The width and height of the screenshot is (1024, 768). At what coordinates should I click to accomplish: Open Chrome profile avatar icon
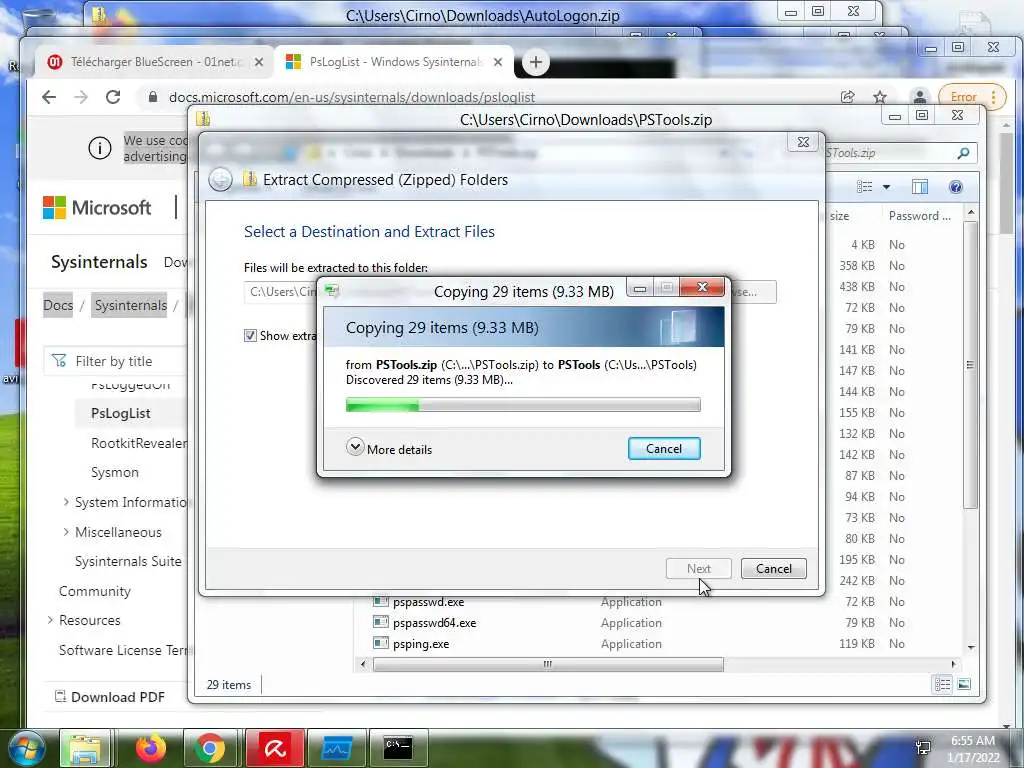pyautogui.click(x=920, y=97)
